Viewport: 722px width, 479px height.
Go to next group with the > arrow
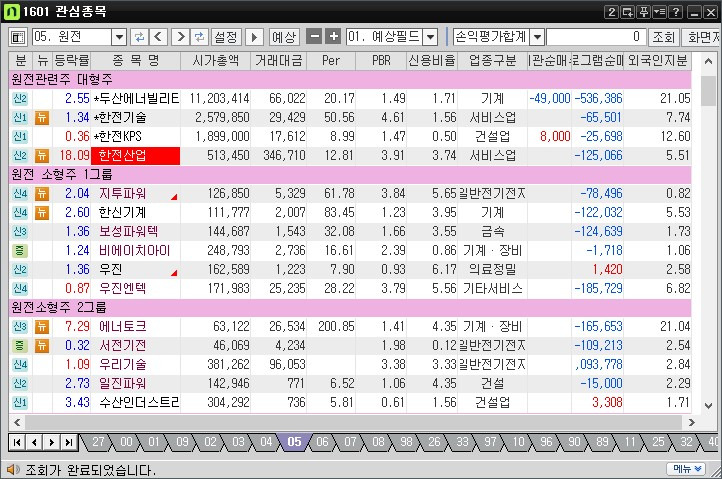[x=180, y=37]
